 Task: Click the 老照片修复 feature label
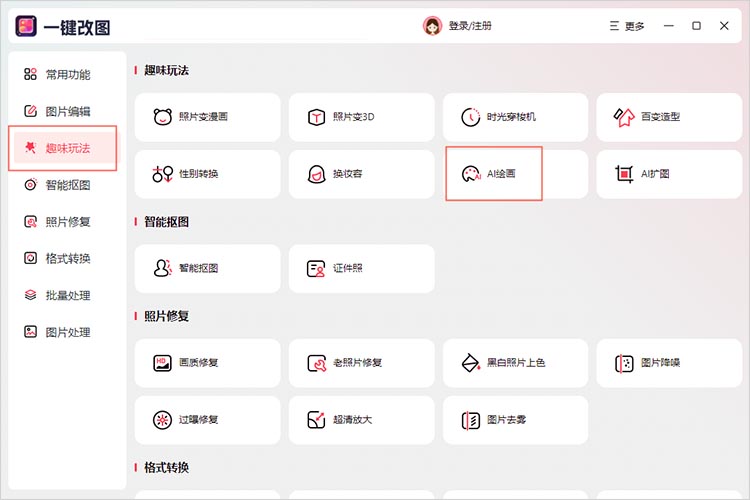point(357,363)
